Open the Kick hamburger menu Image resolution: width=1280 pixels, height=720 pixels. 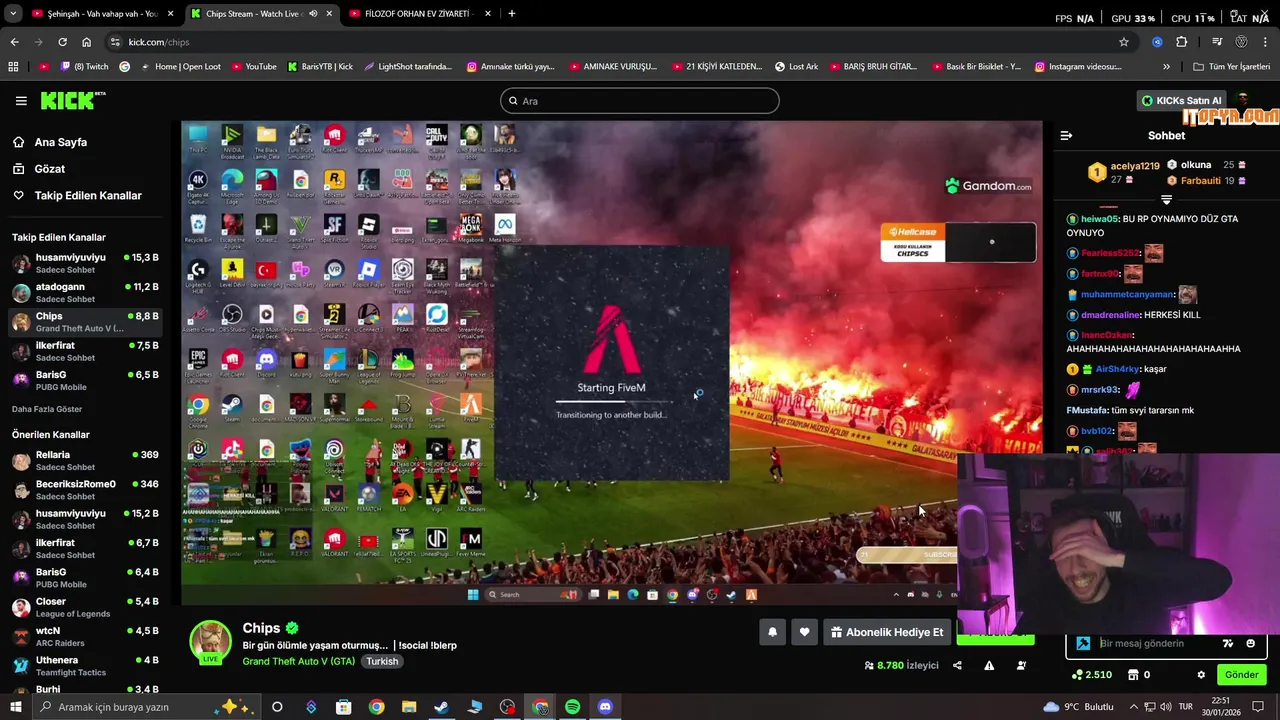(x=21, y=101)
